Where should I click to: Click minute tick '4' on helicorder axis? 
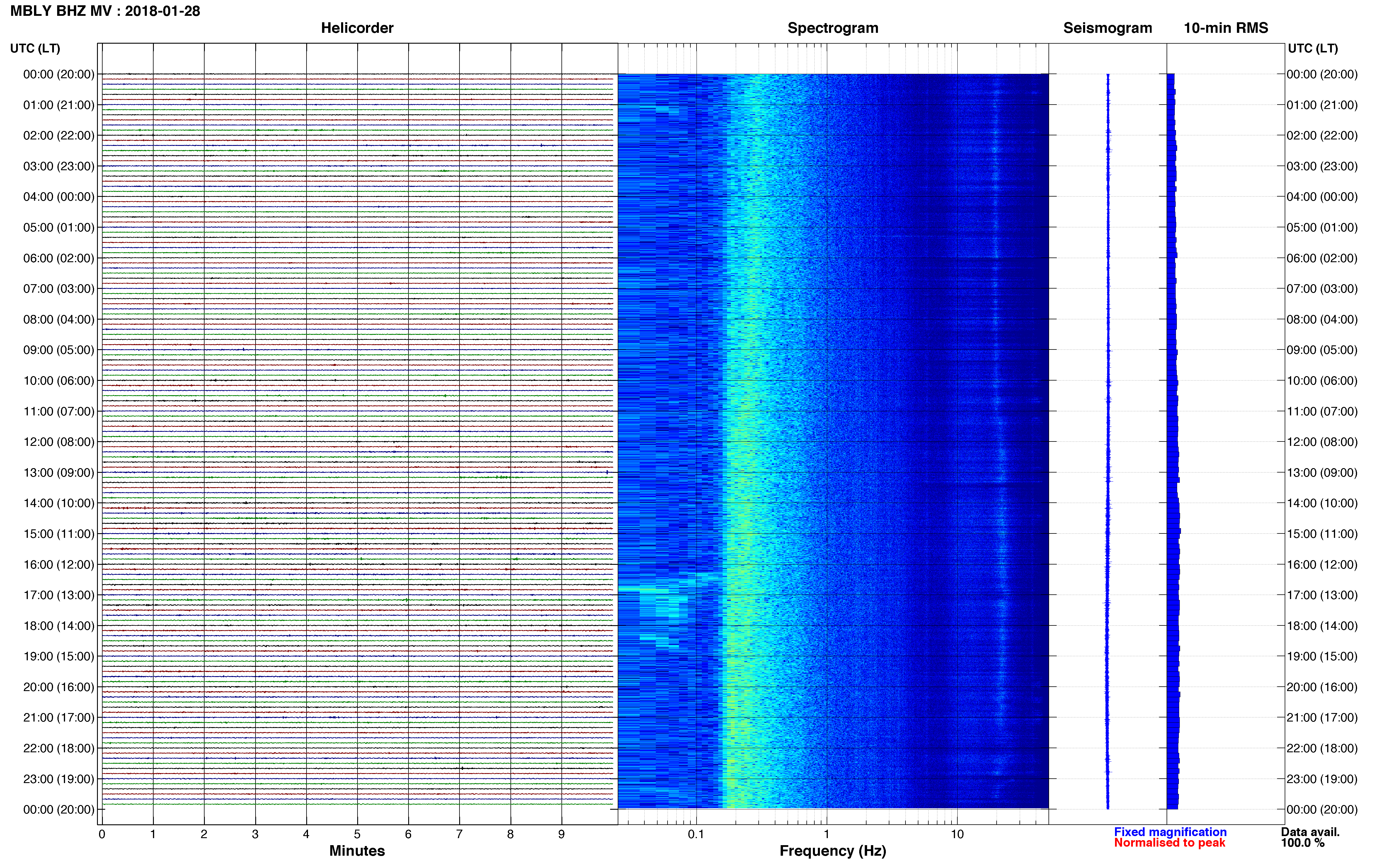[306, 834]
